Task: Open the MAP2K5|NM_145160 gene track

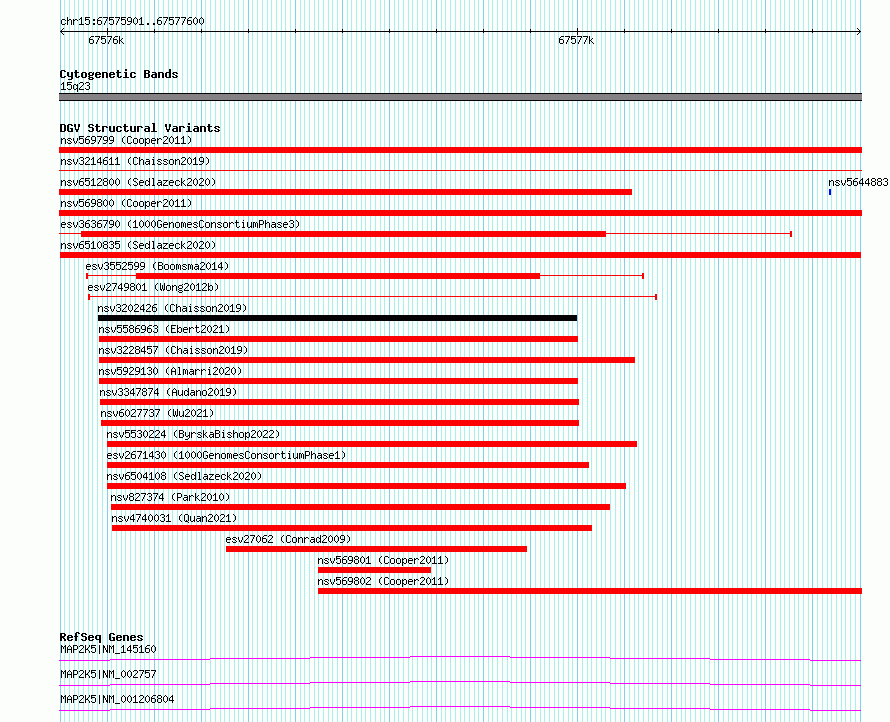Action: click(x=460, y=658)
